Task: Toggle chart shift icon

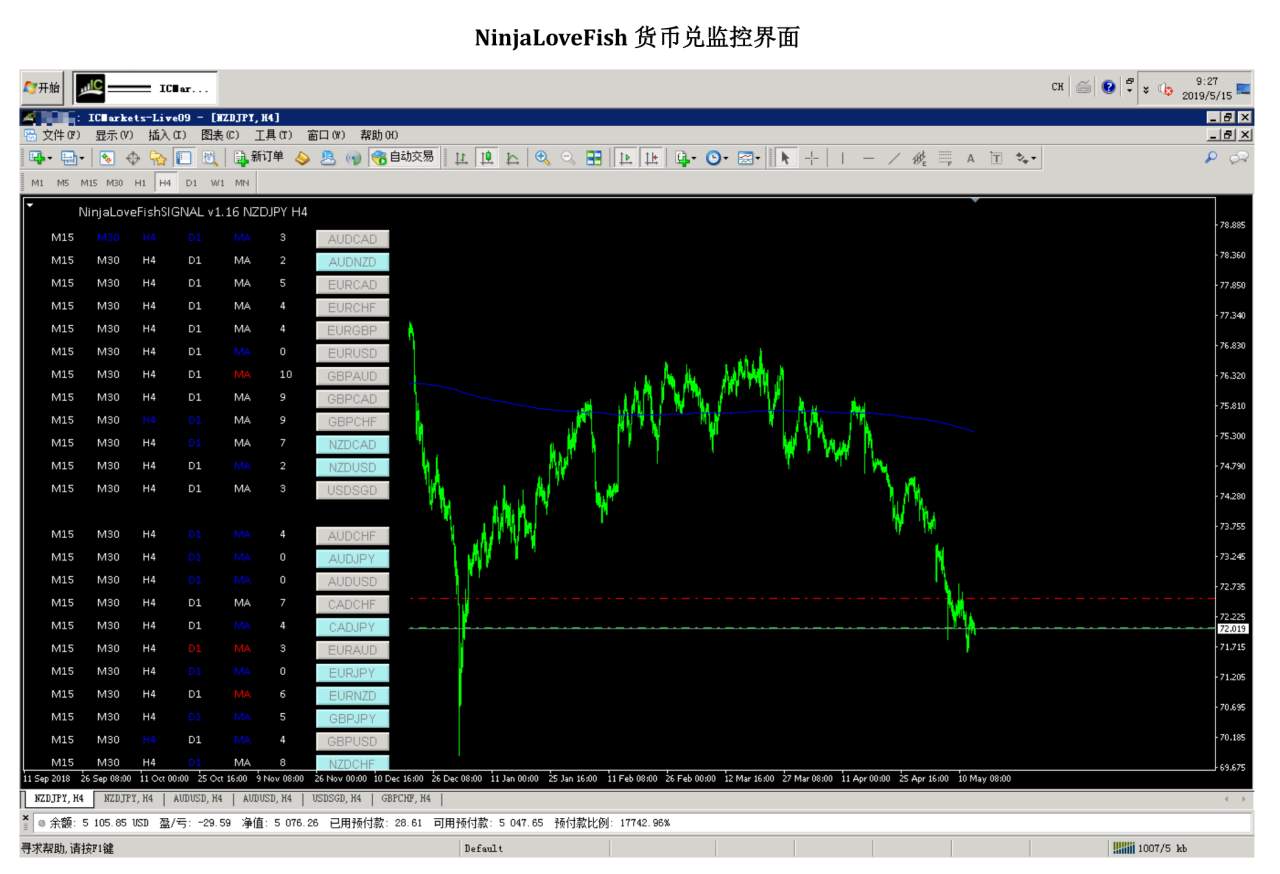Action: click(651, 158)
